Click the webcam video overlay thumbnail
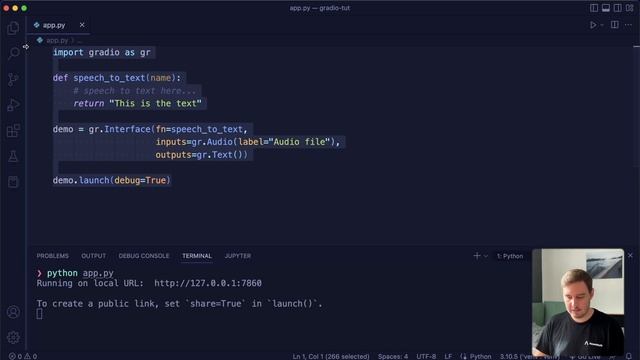The width and height of the screenshot is (640, 360). coord(578,302)
